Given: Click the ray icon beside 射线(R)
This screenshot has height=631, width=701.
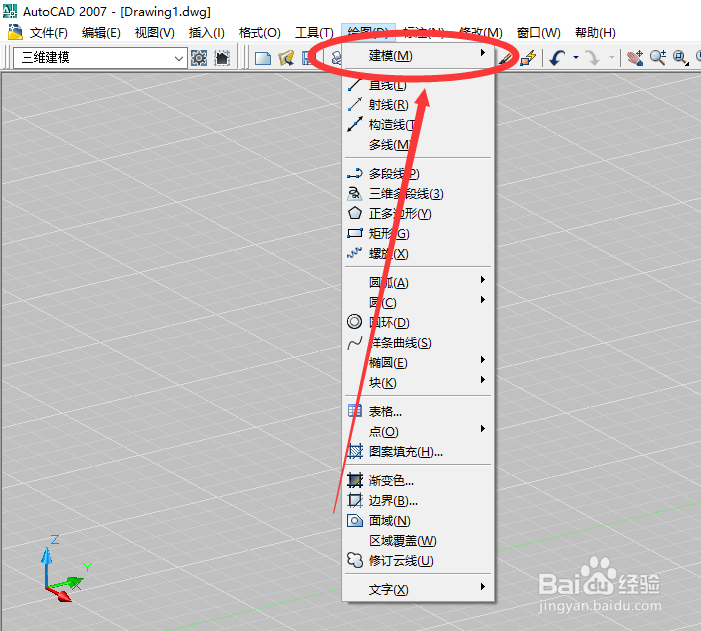Looking at the screenshot, I should pos(355,104).
